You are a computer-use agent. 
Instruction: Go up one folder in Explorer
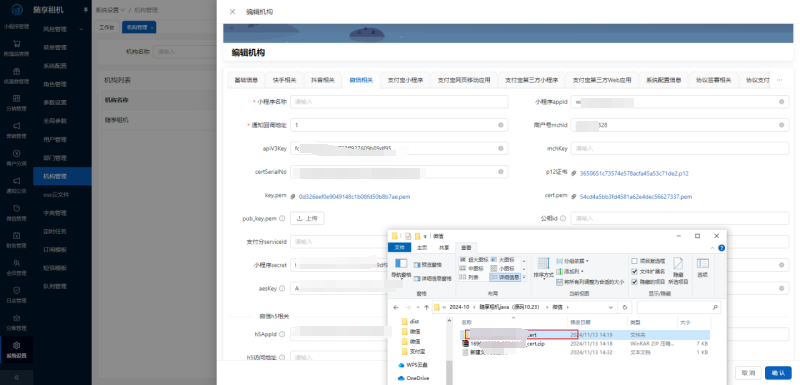(x=427, y=307)
